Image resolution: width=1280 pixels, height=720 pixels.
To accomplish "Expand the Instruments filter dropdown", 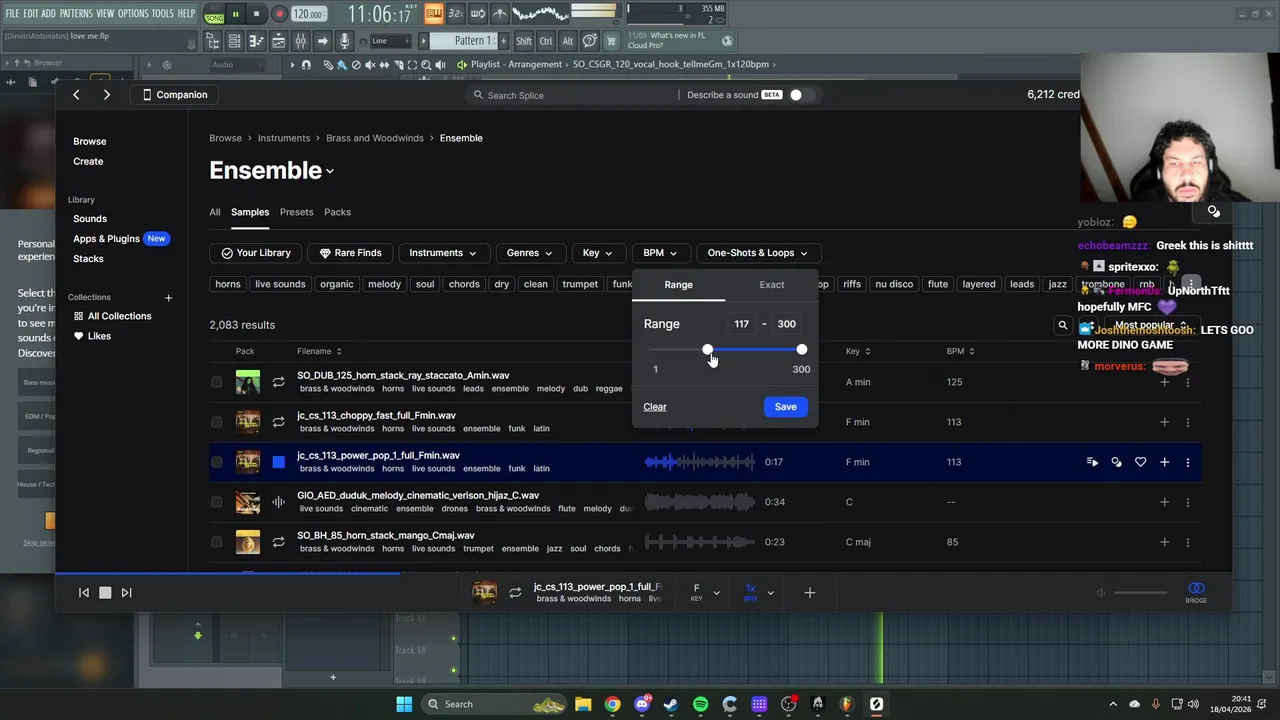I will point(443,253).
